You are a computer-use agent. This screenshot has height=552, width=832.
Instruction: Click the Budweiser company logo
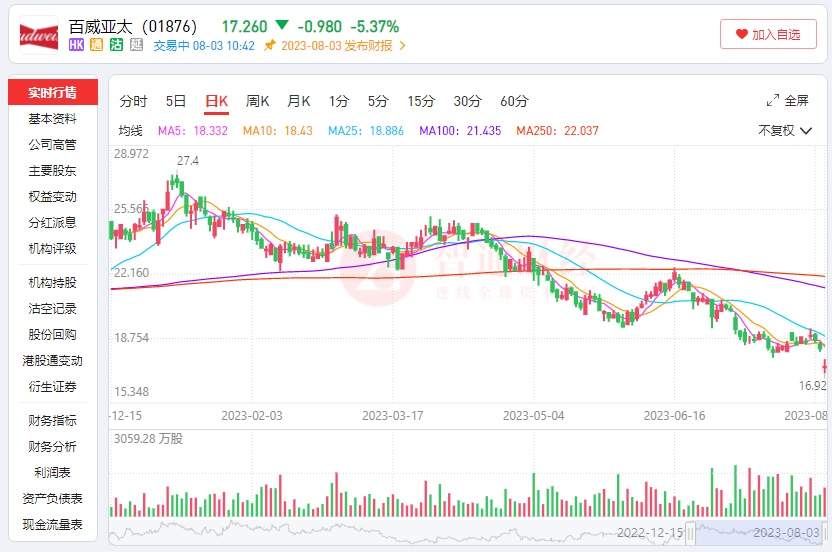point(40,34)
